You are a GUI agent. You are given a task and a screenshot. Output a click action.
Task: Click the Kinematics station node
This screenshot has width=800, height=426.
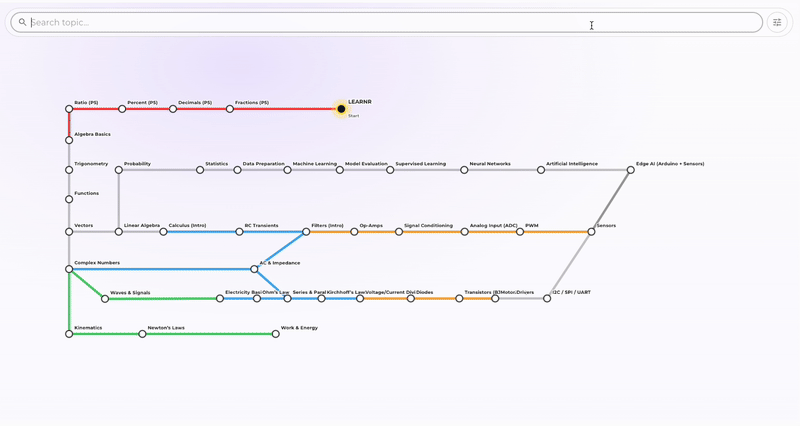pyautogui.click(x=69, y=334)
